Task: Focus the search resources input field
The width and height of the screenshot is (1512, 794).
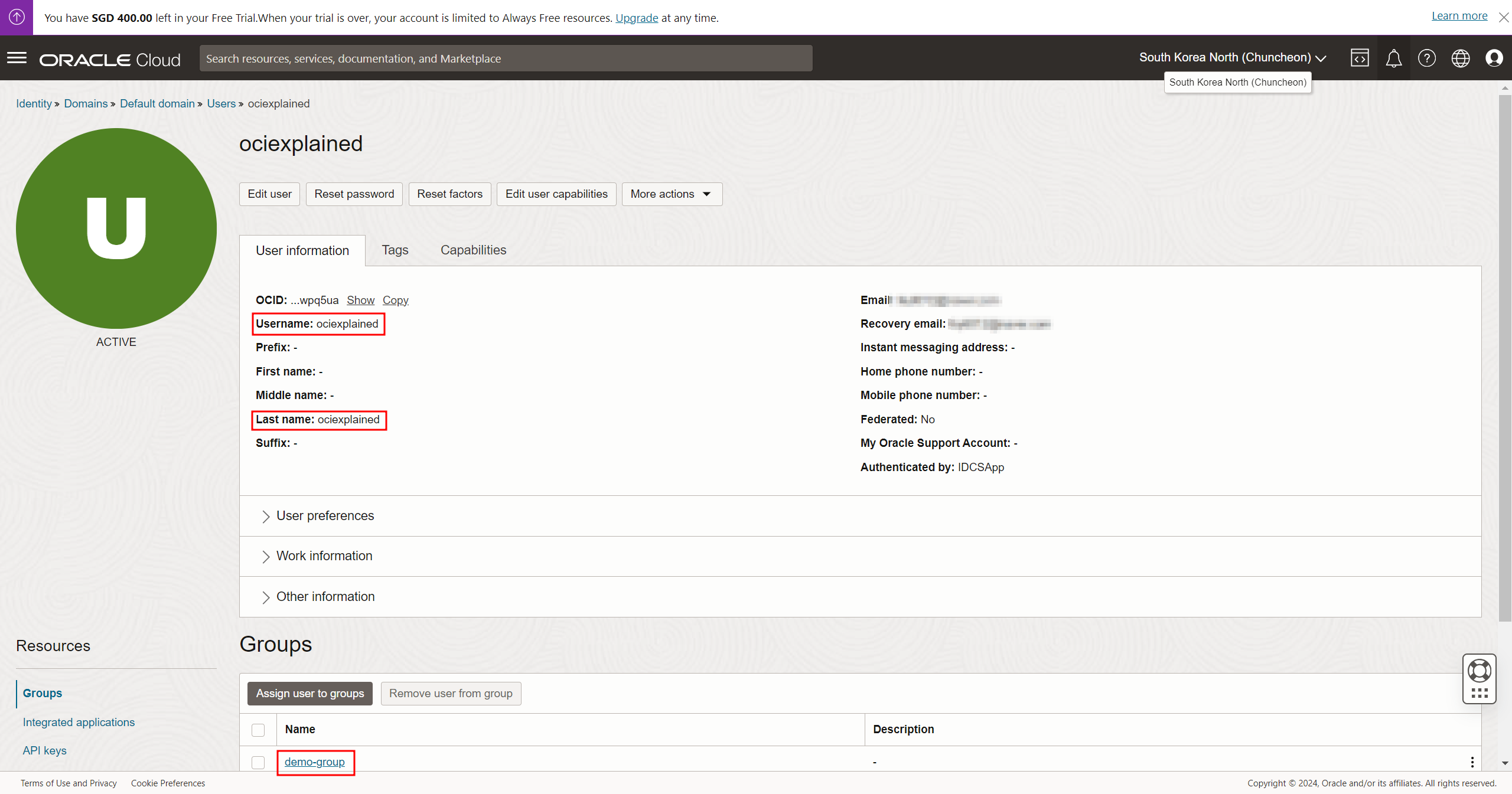Action: click(x=506, y=58)
